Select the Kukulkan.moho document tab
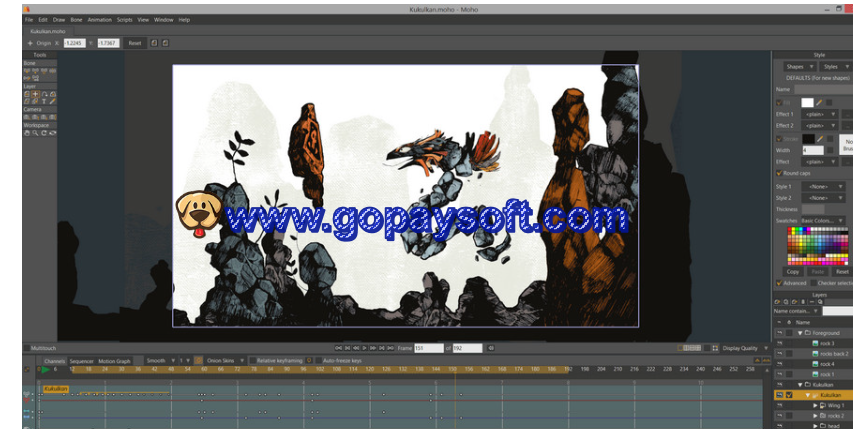Viewport: 853px width, 429px height. [48, 32]
